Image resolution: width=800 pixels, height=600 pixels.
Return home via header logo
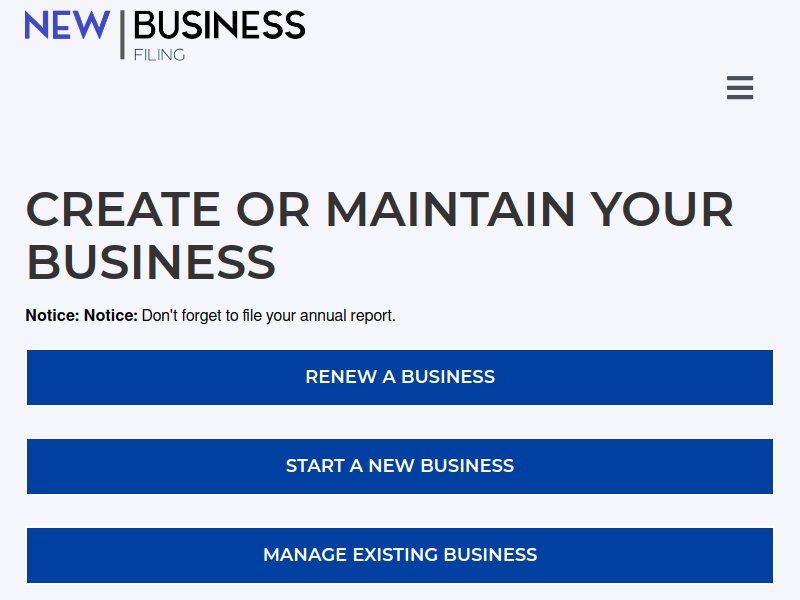(x=165, y=35)
